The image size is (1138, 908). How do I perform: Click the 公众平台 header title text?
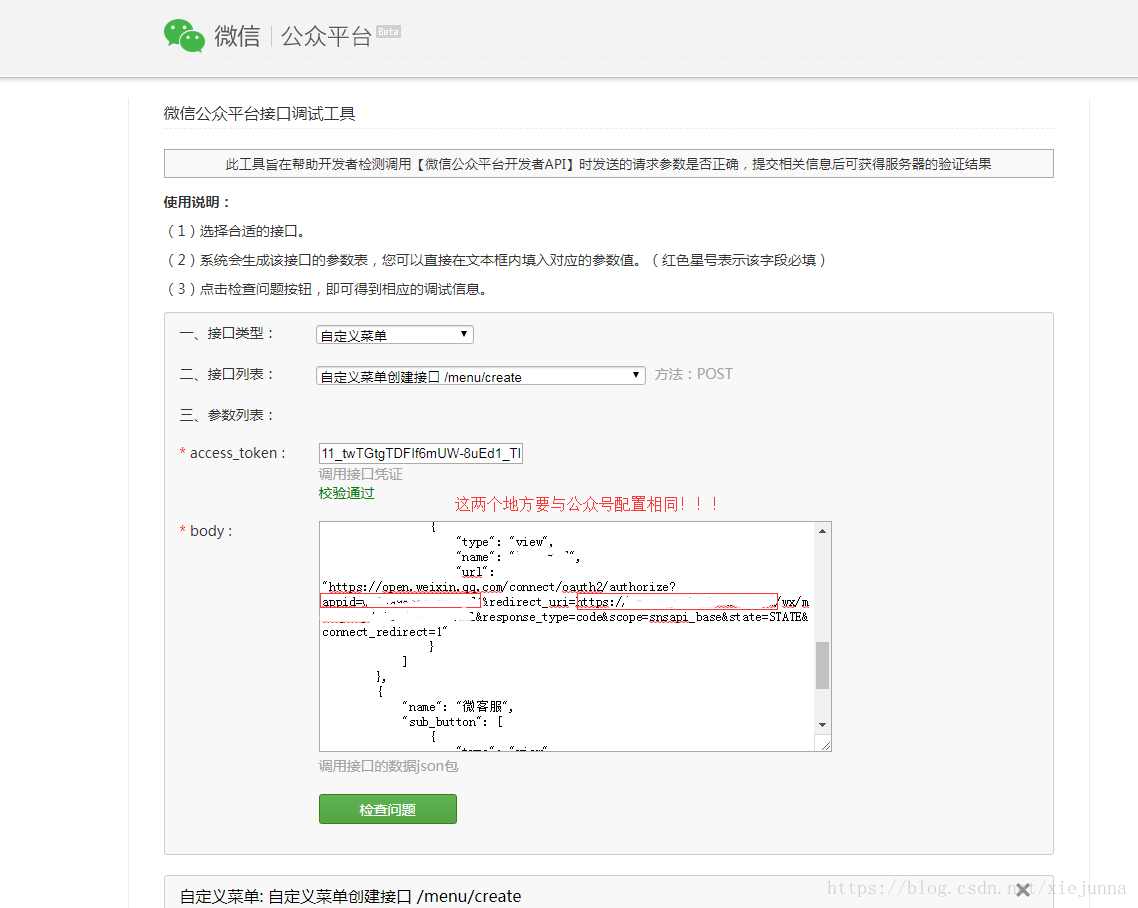click(326, 36)
